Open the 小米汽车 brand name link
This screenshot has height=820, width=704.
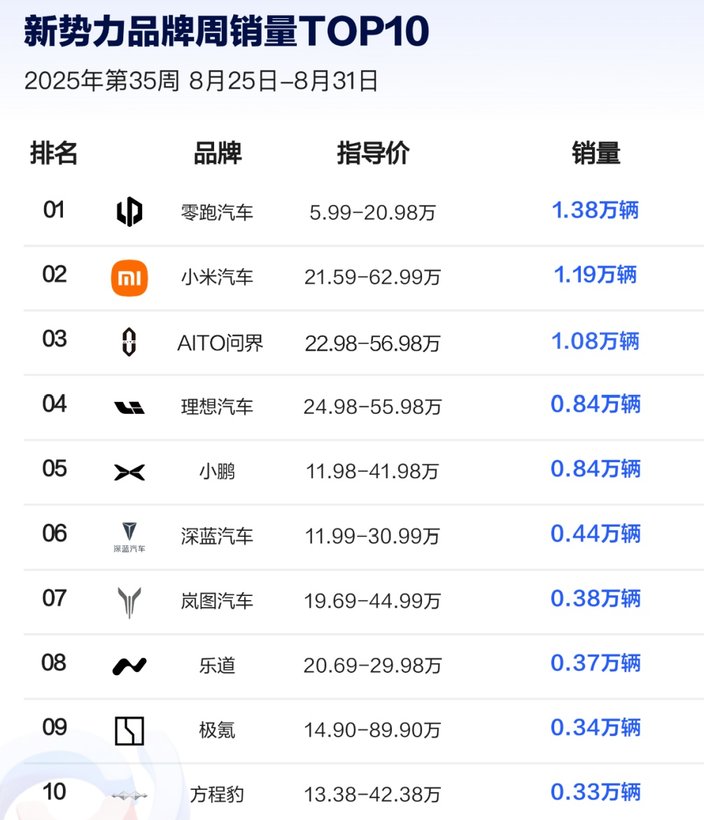[217, 277]
